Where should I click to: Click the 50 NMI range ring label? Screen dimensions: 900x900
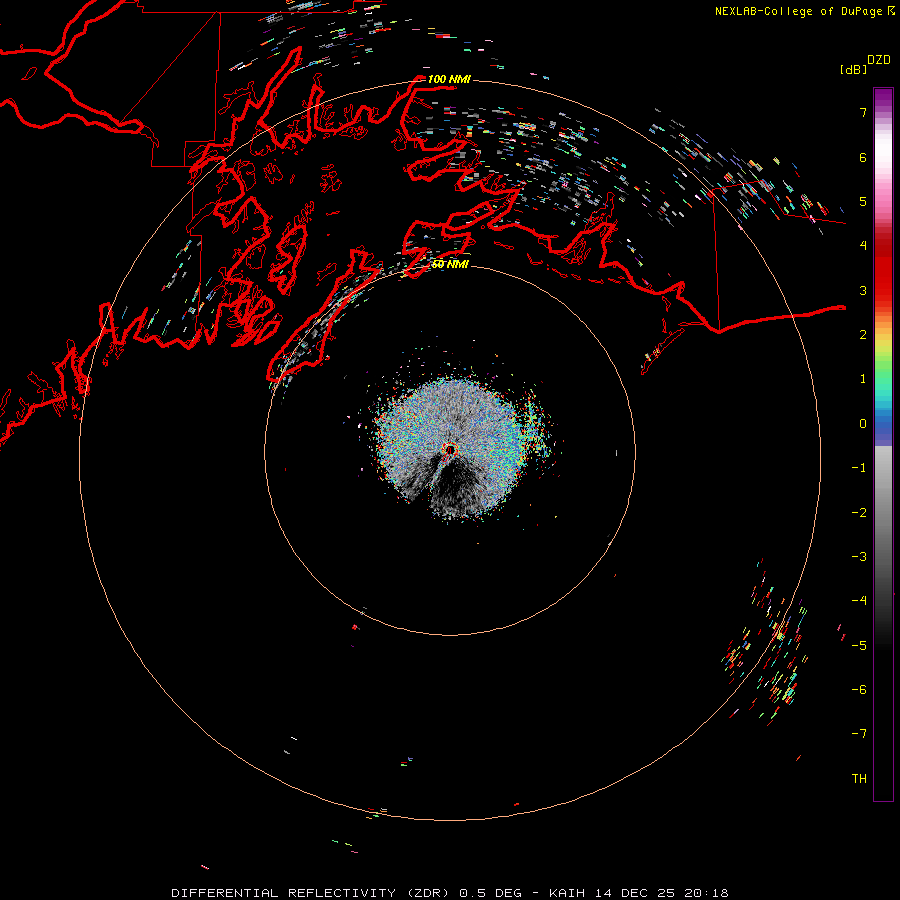pos(450,265)
